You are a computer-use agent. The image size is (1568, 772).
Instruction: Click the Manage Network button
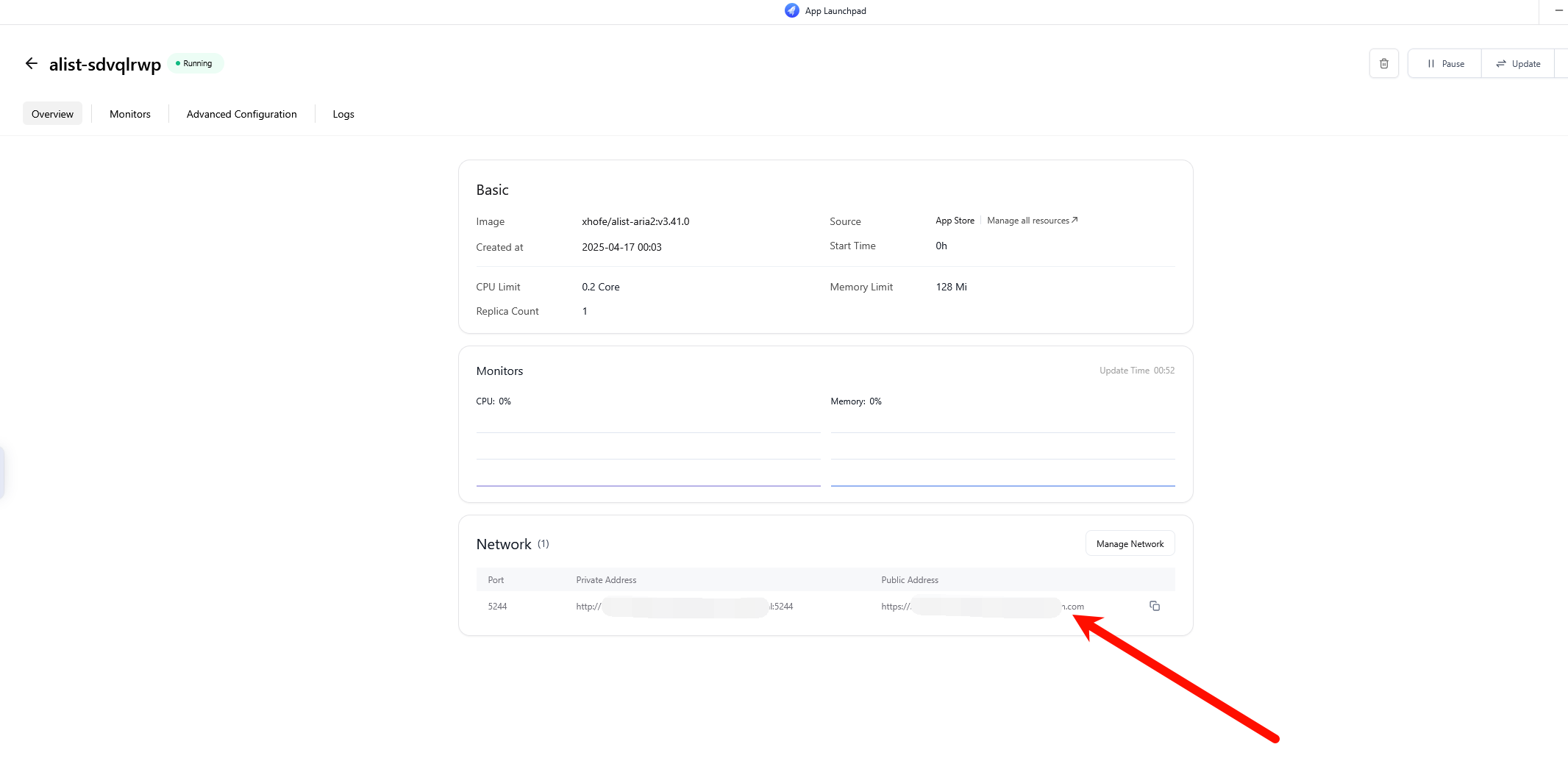[x=1130, y=544]
